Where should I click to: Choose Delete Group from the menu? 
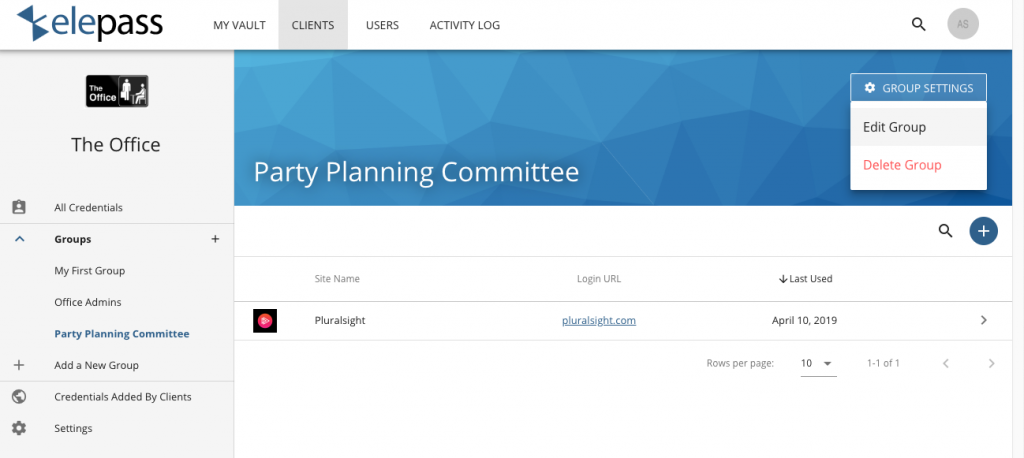(x=902, y=165)
